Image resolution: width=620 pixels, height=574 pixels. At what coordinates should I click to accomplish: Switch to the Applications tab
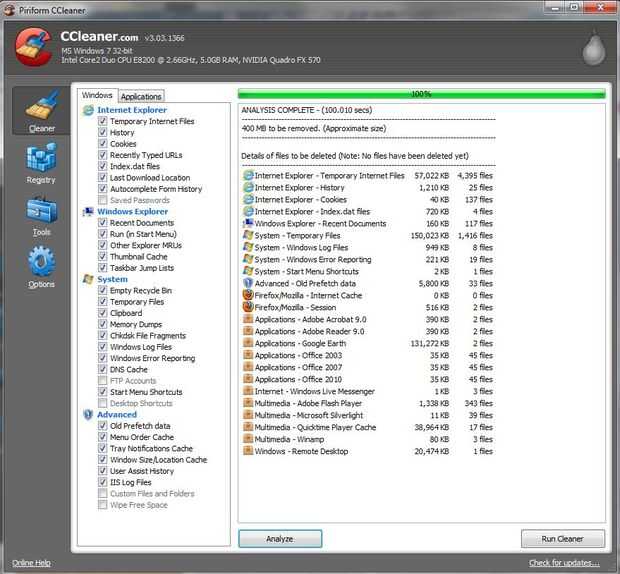click(x=141, y=96)
